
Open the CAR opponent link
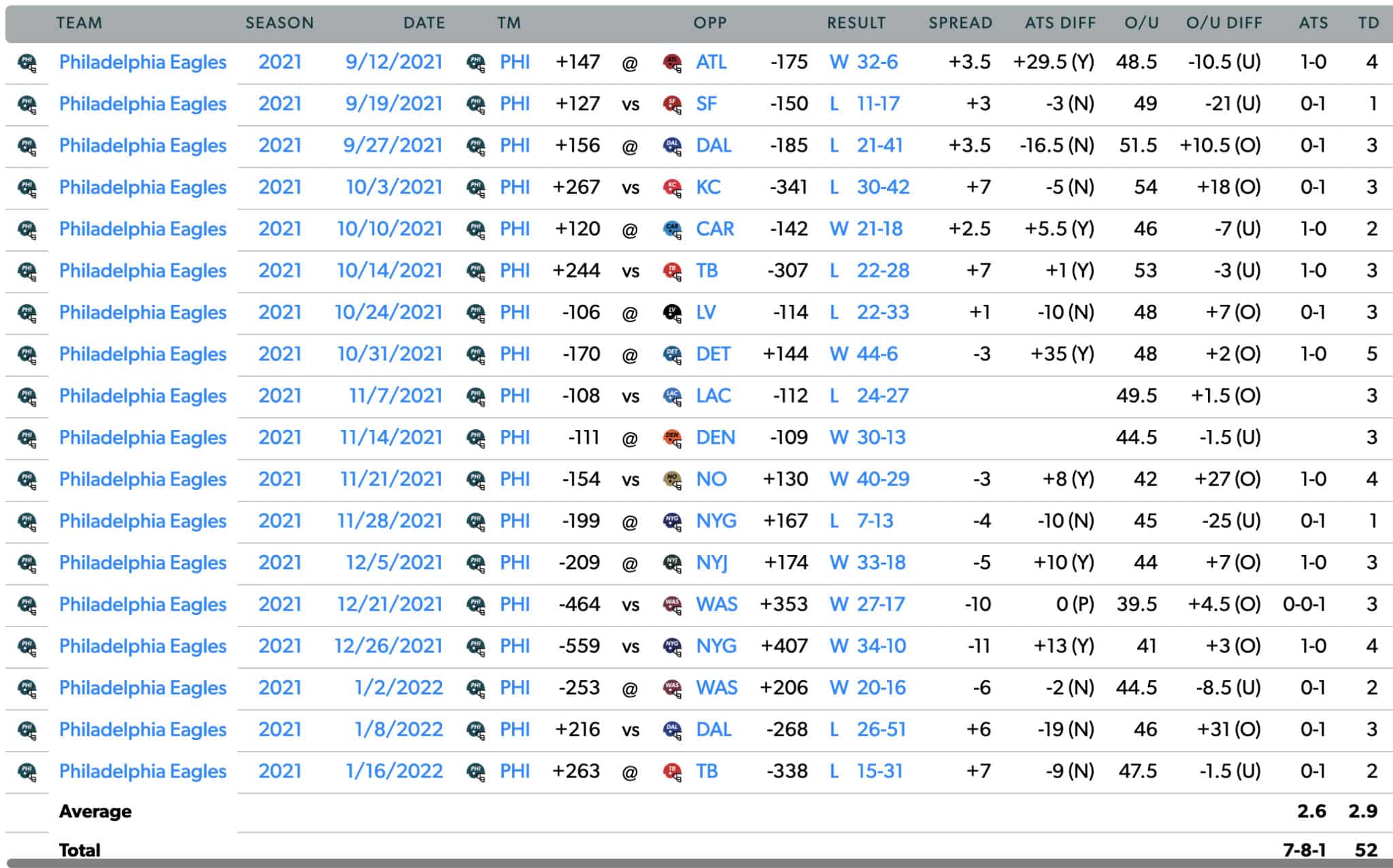coord(714,229)
